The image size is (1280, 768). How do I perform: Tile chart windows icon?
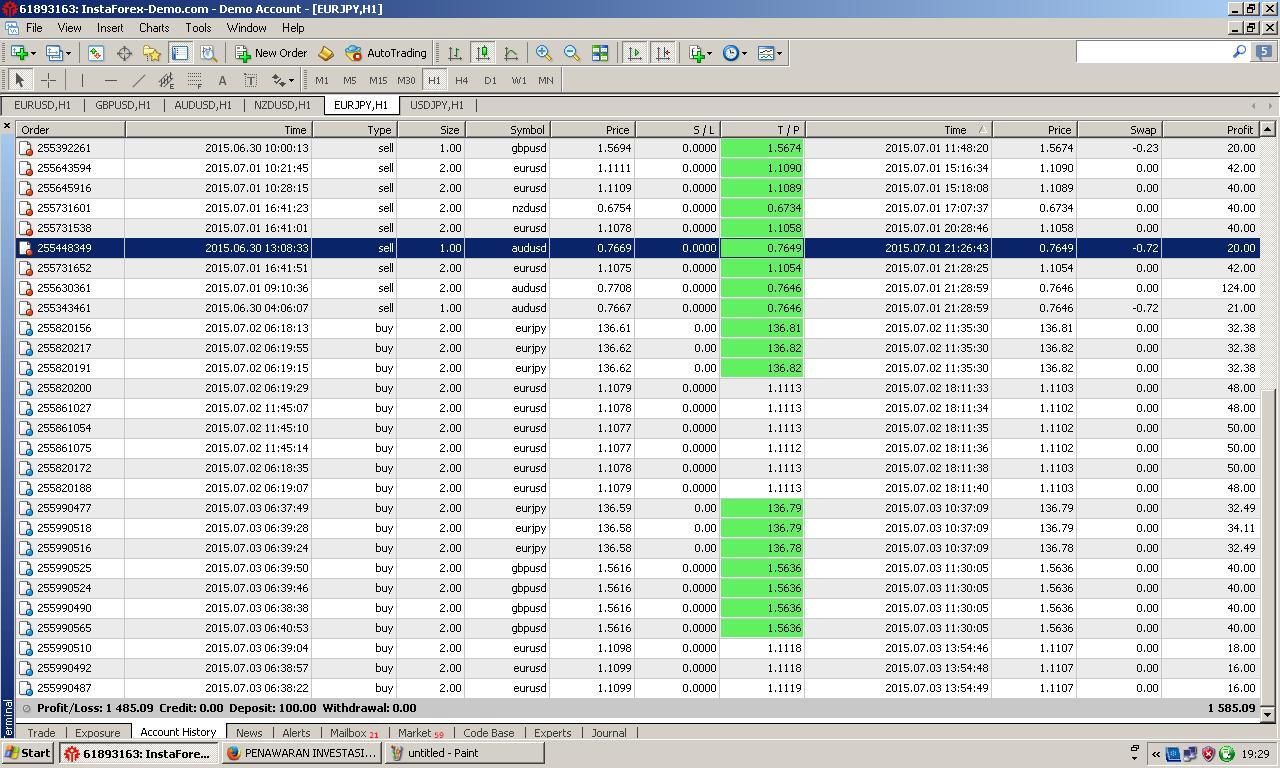(x=600, y=53)
